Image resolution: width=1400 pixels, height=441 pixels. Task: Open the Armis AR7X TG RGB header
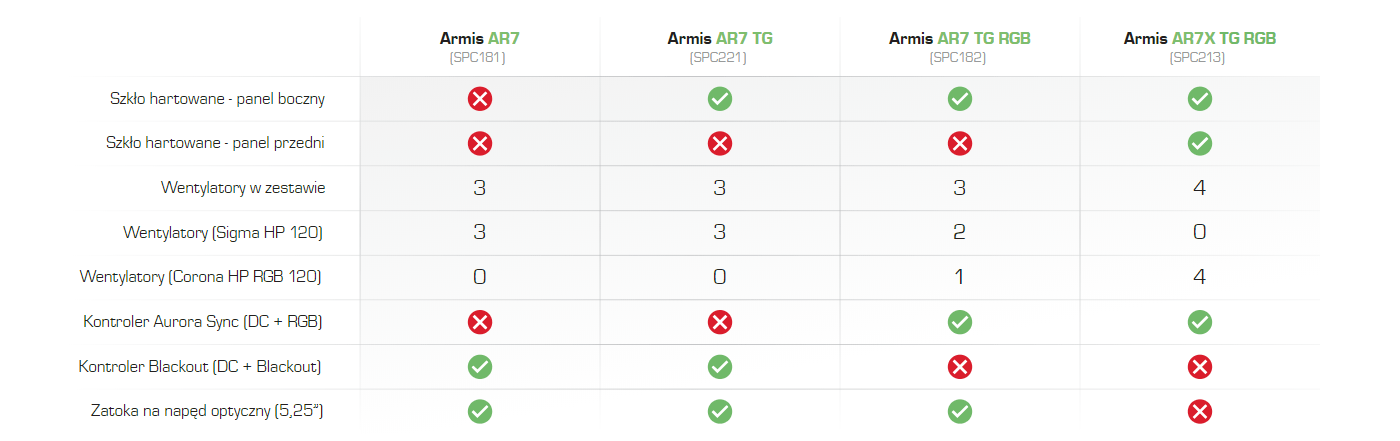point(1200,39)
